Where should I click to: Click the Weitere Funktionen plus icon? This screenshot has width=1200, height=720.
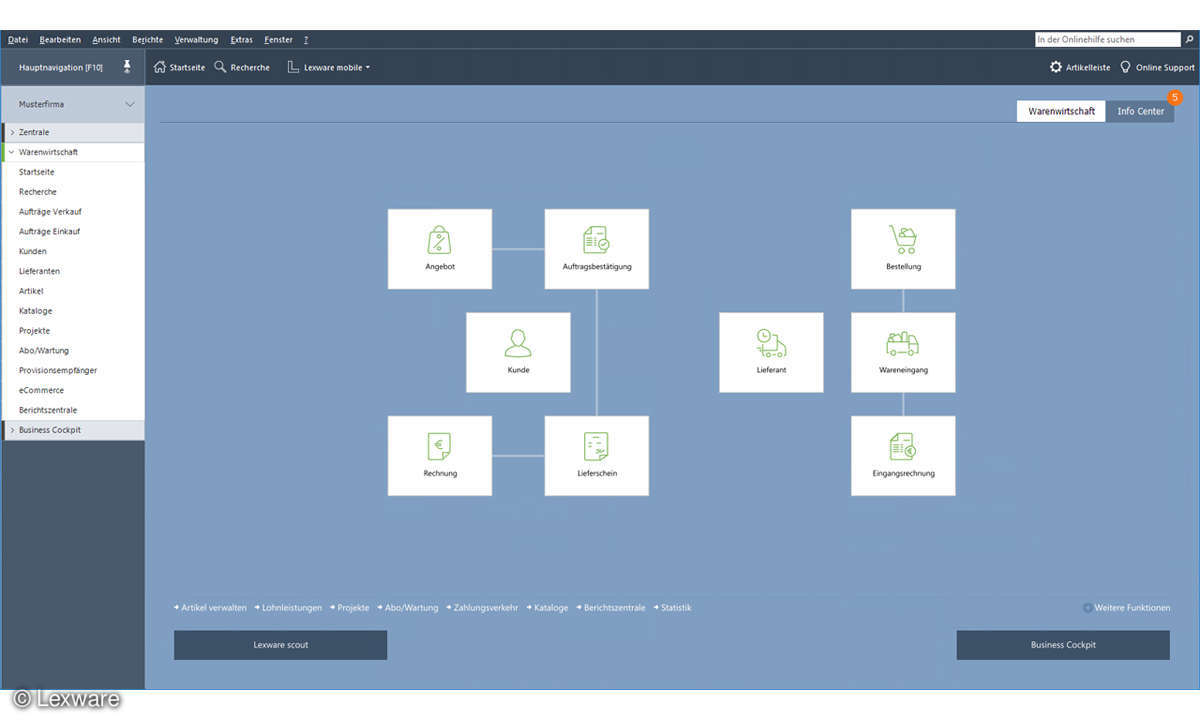pyautogui.click(x=1087, y=608)
